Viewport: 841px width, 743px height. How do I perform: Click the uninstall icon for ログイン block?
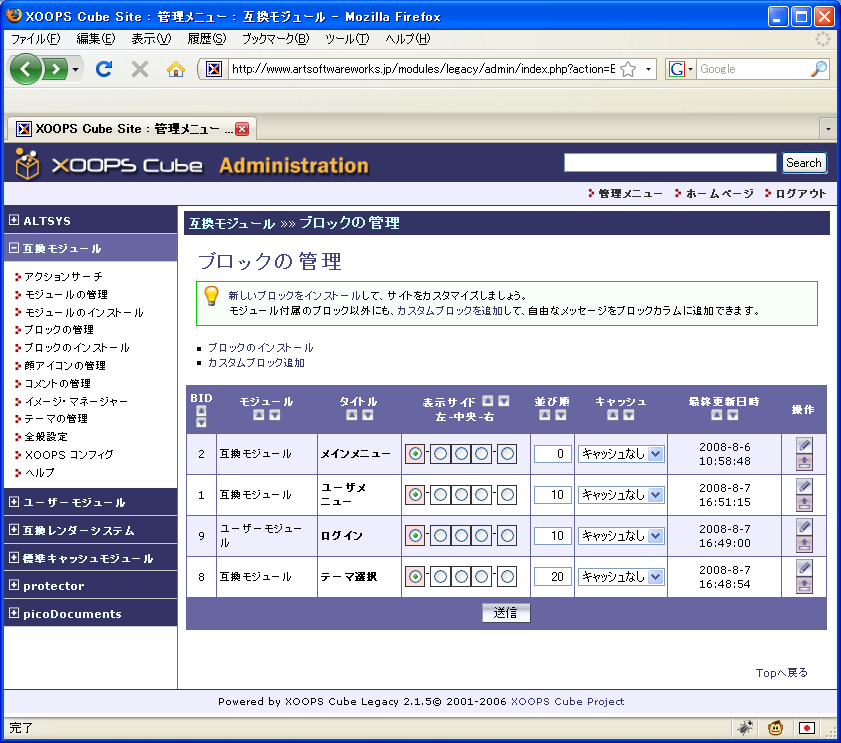[x=804, y=544]
